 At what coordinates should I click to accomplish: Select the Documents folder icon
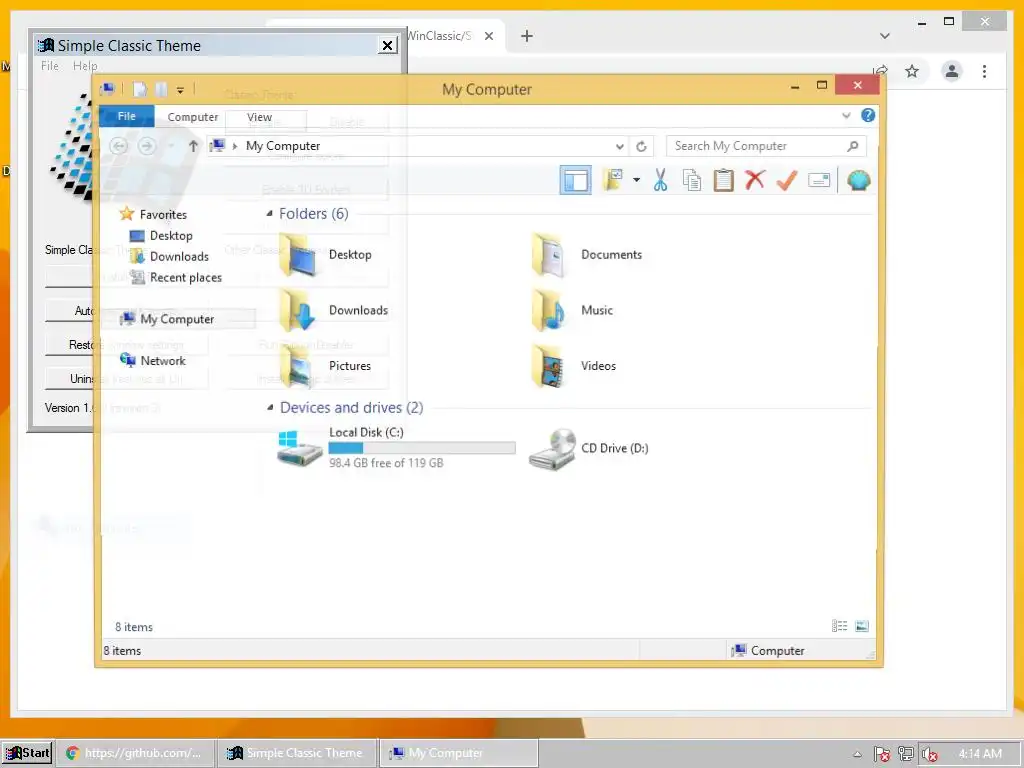click(x=550, y=255)
